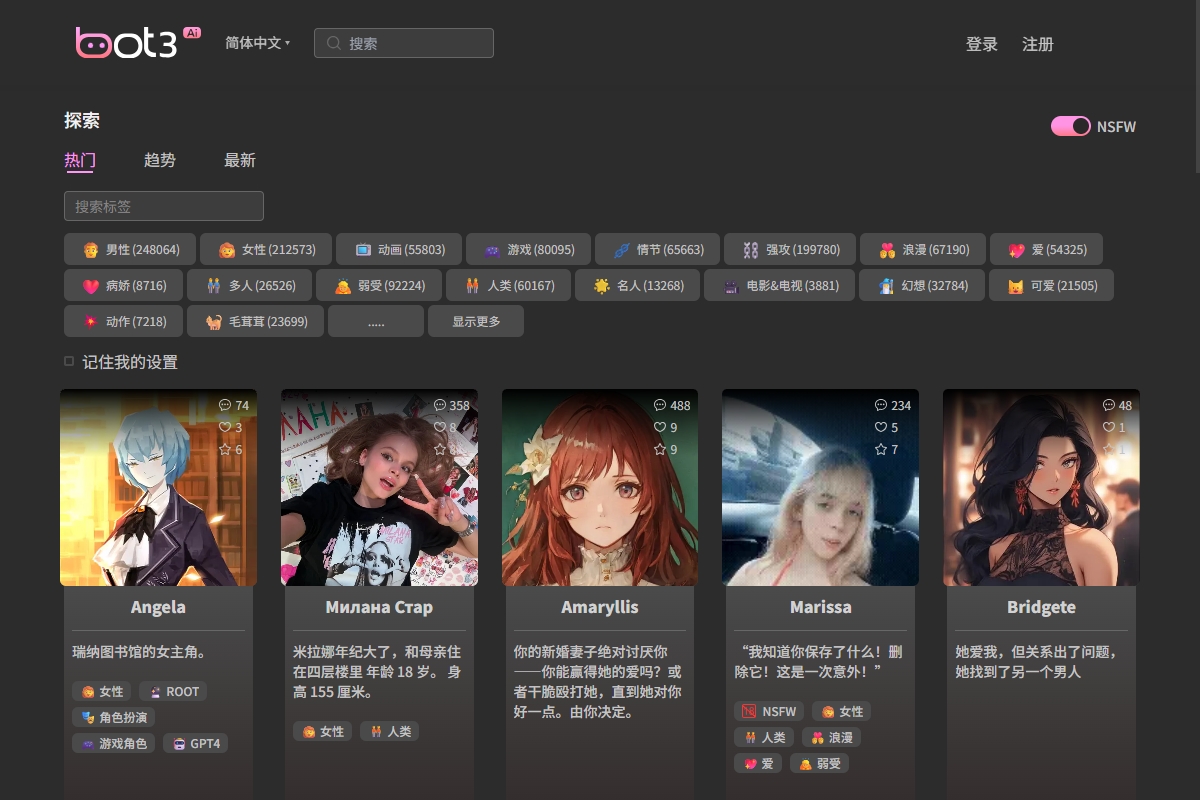Click the GPT4 tag on Angela's card
This screenshot has width=1200, height=800.
pos(196,743)
